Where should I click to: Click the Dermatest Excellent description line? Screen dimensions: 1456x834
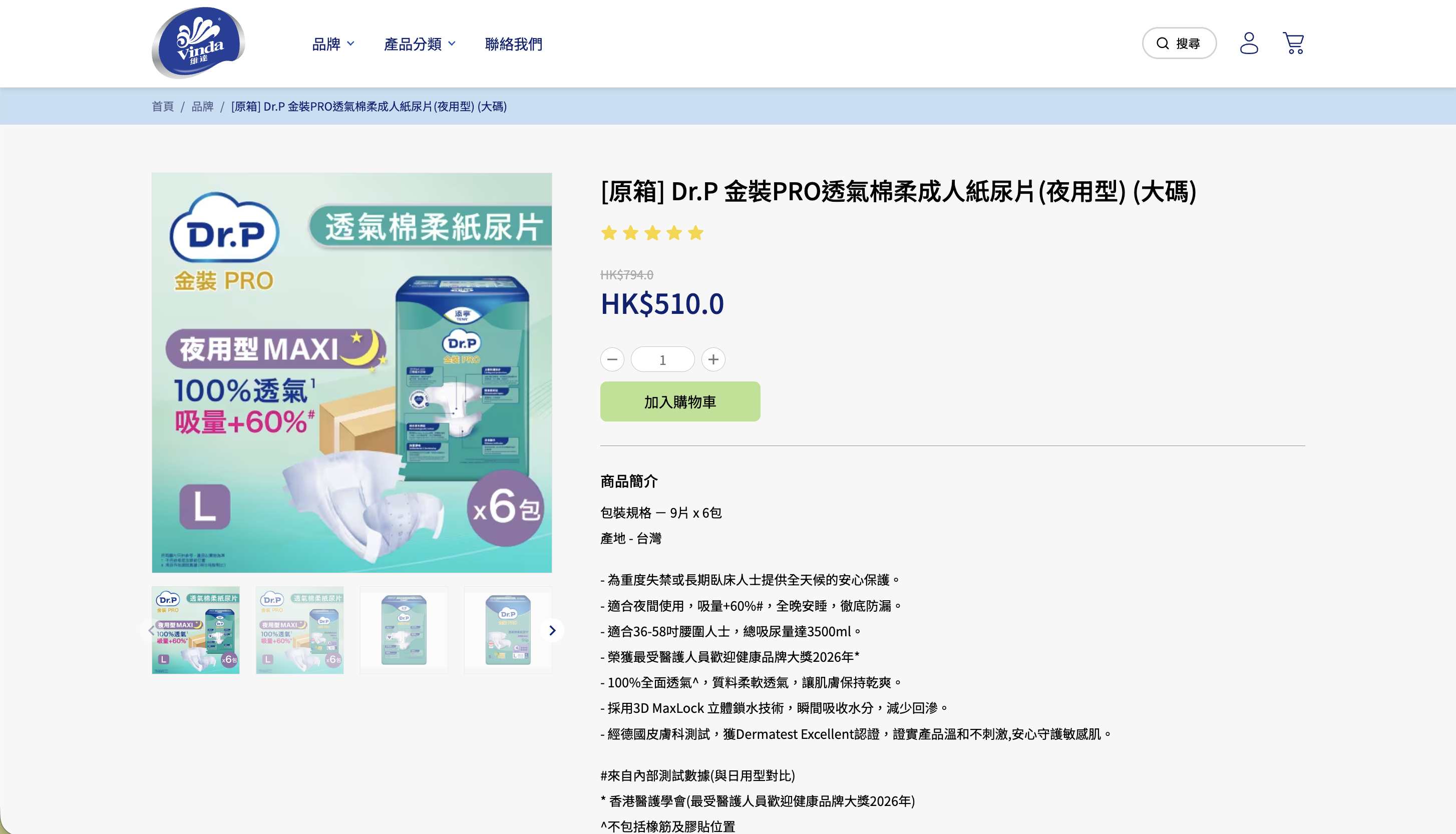[856, 734]
